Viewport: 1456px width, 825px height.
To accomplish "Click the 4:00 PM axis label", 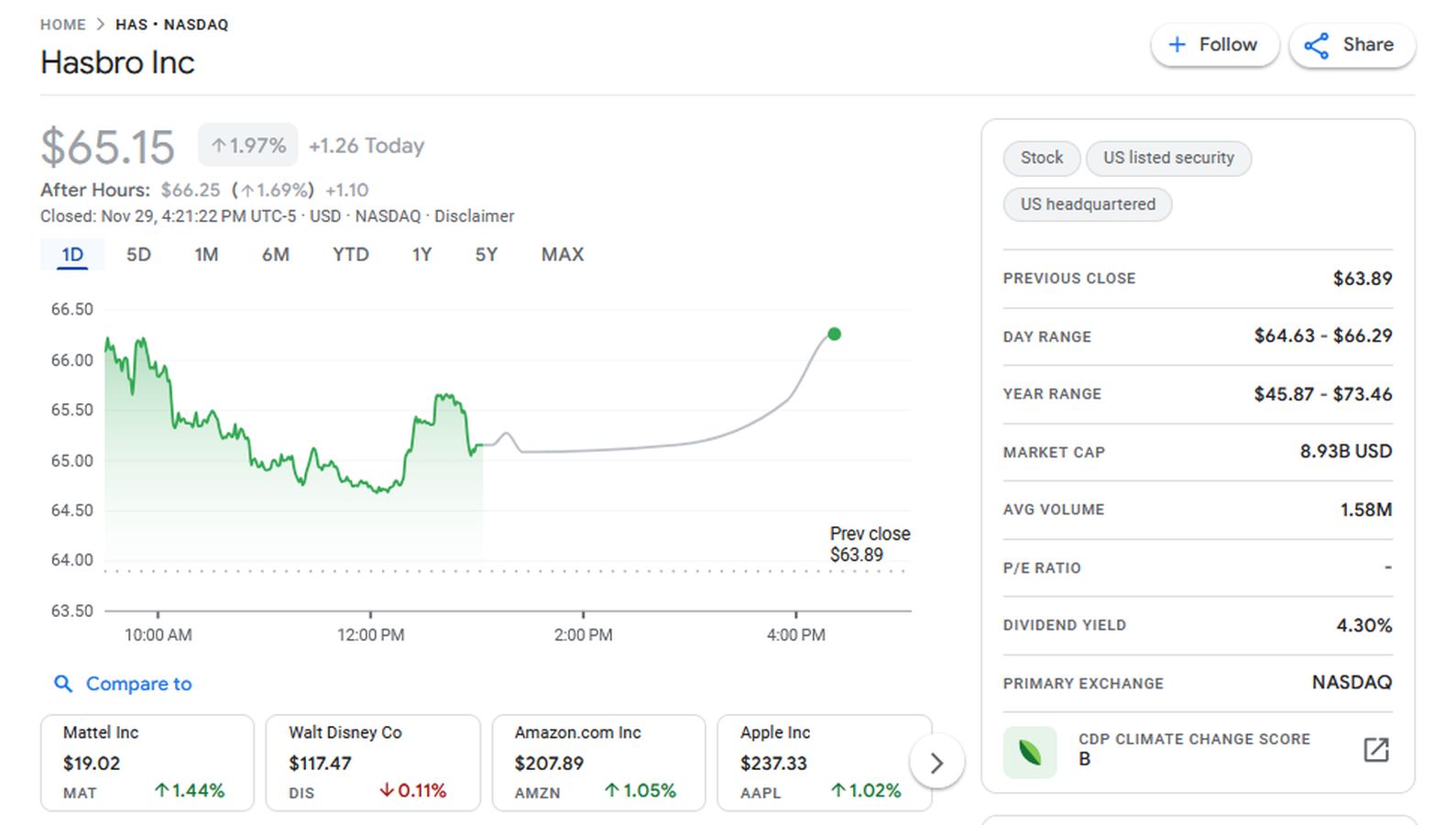I will pos(795,634).
